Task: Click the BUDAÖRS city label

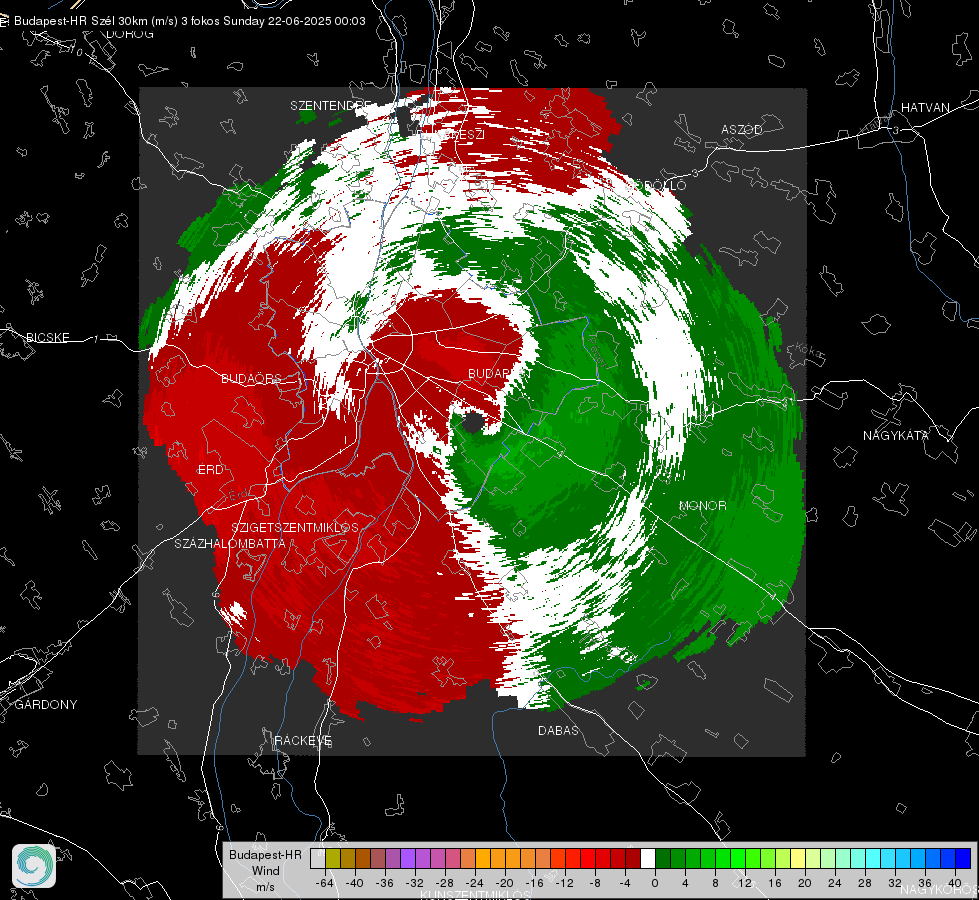Action: point(252,378)
